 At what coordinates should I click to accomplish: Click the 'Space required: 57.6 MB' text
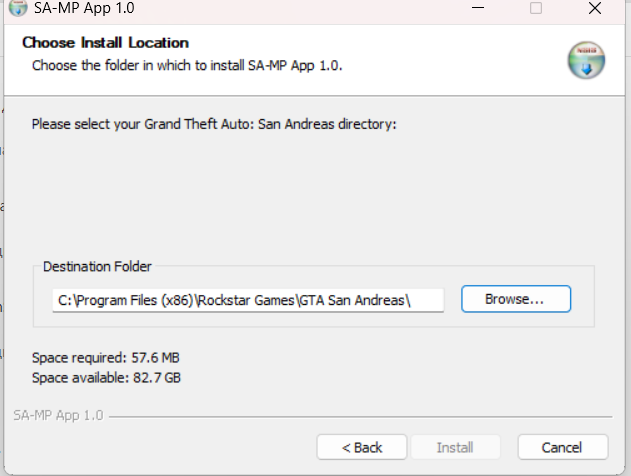tap(105, 358)
